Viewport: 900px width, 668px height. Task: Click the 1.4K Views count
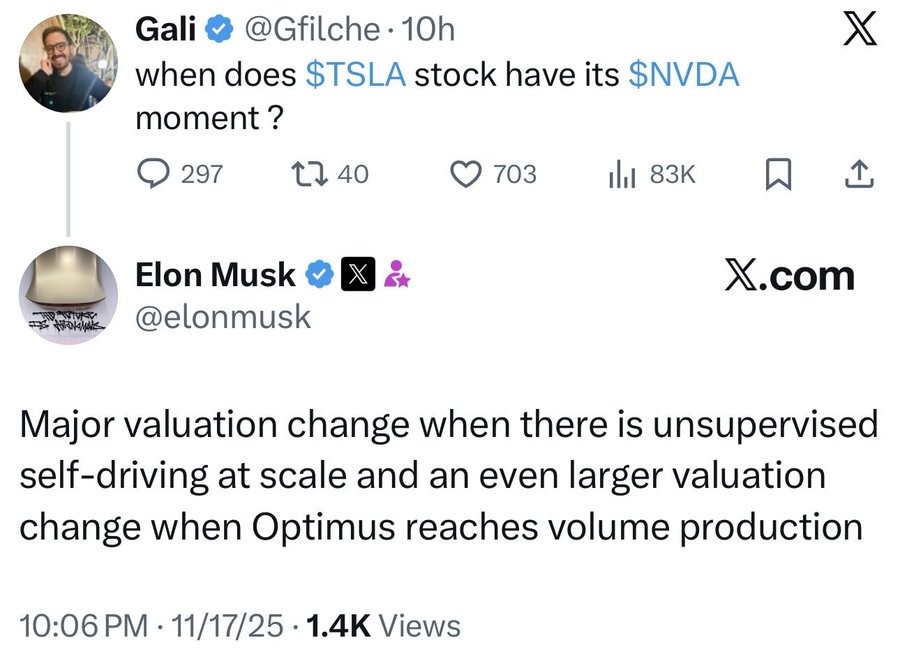point(385,626)
